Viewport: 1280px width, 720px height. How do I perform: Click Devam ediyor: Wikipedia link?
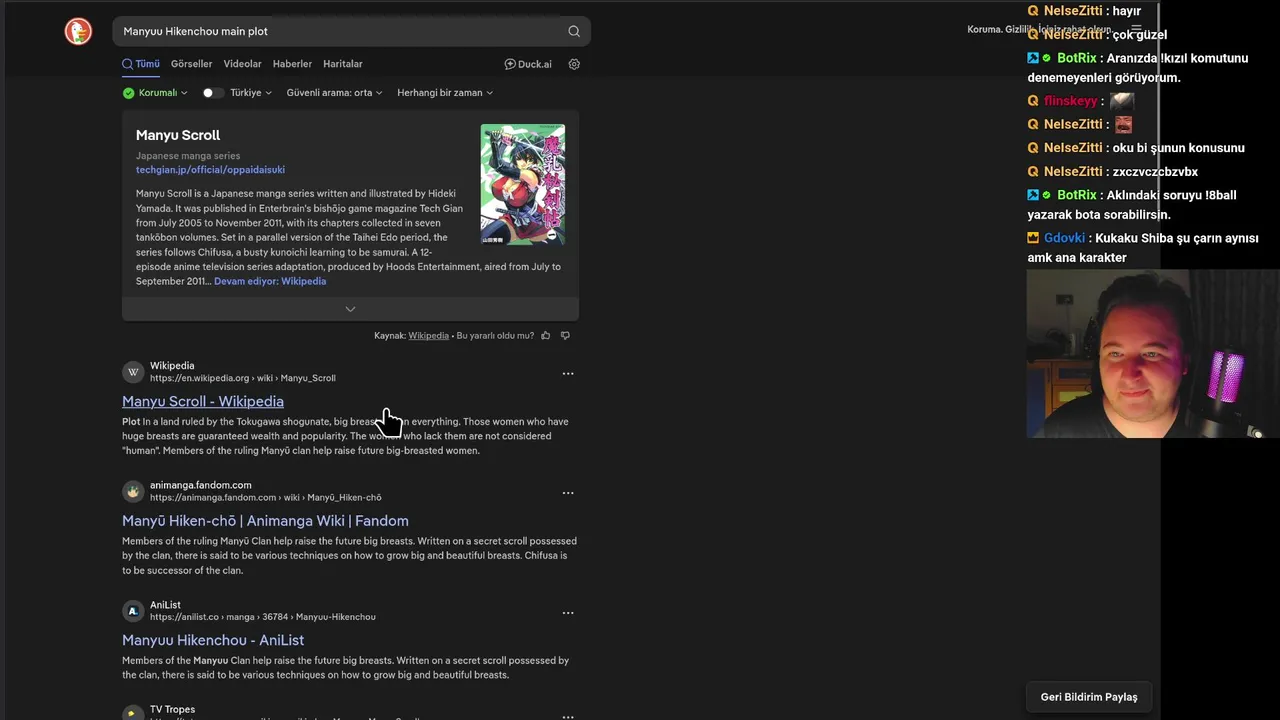point(270,281)
